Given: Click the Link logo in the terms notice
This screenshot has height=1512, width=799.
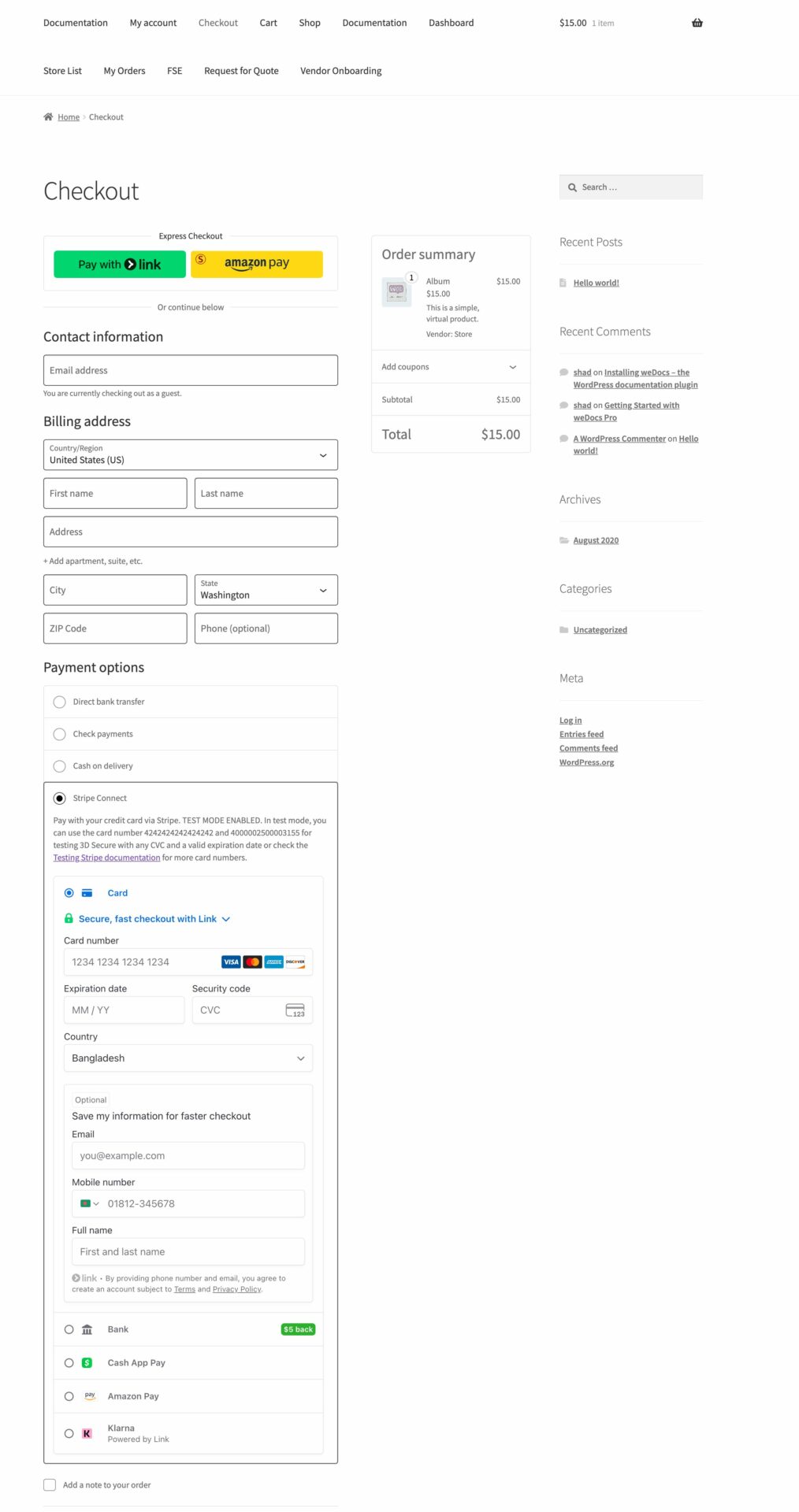Looking at the screenshot, I should [x=84, y=1278].
